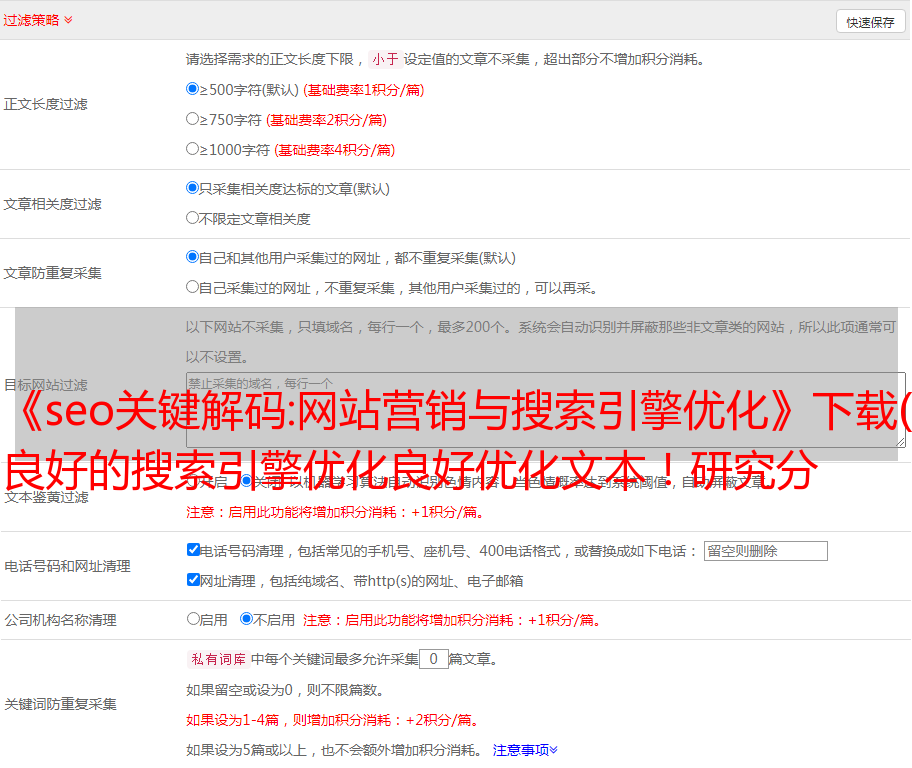Click the 小于 highlighted tag
The height and width of the screenshot is (768, 912).
click(385, 59)
